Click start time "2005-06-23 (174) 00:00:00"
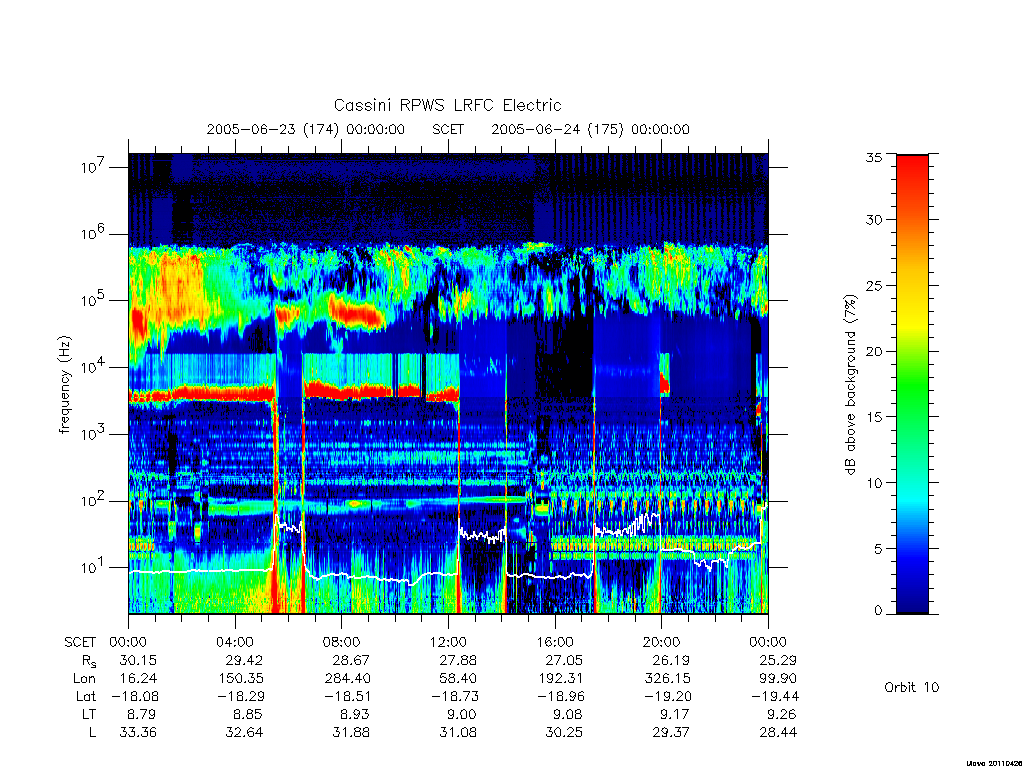Screen dimensions: 1024x768 [x=306, y=129]
